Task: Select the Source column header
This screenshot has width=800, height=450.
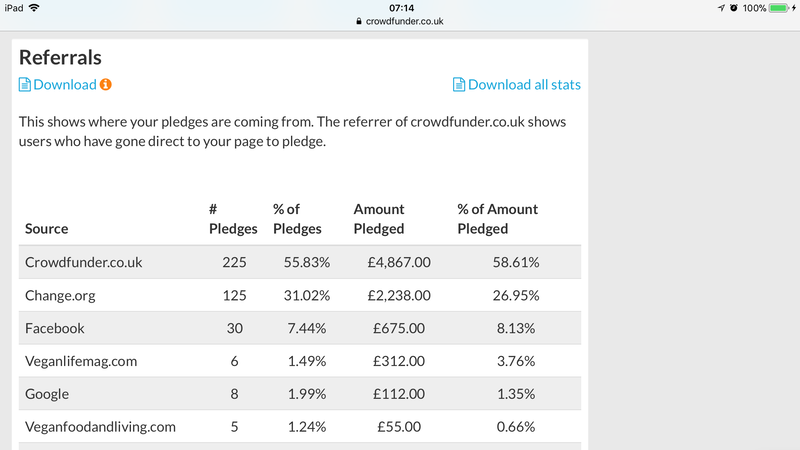Action: 47,229
